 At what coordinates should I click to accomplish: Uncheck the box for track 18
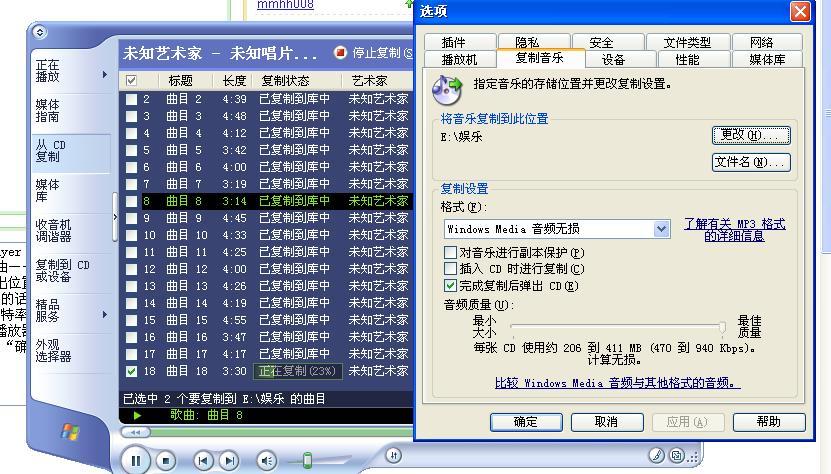[x=131, y=371]
